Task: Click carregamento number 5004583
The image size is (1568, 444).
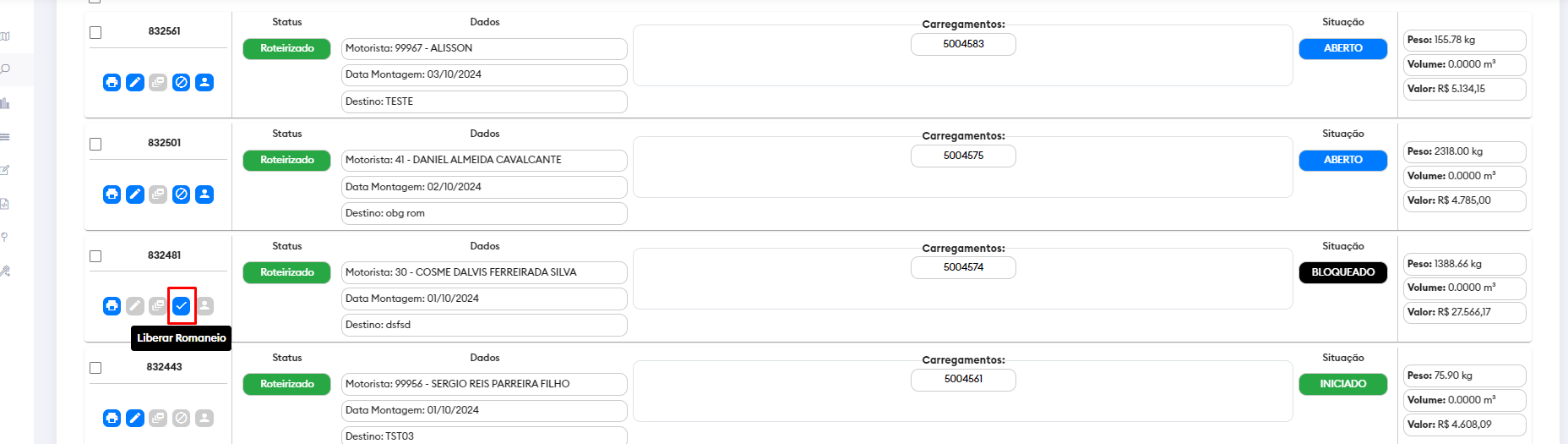Action: [963, 44]
